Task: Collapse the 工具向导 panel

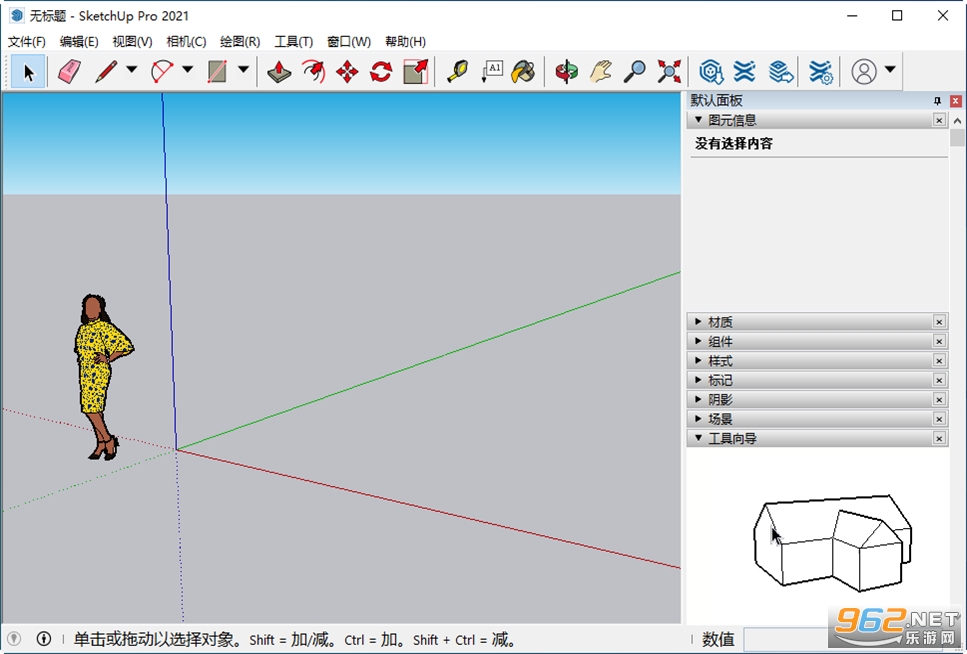Action: click(x=699, y=438)
